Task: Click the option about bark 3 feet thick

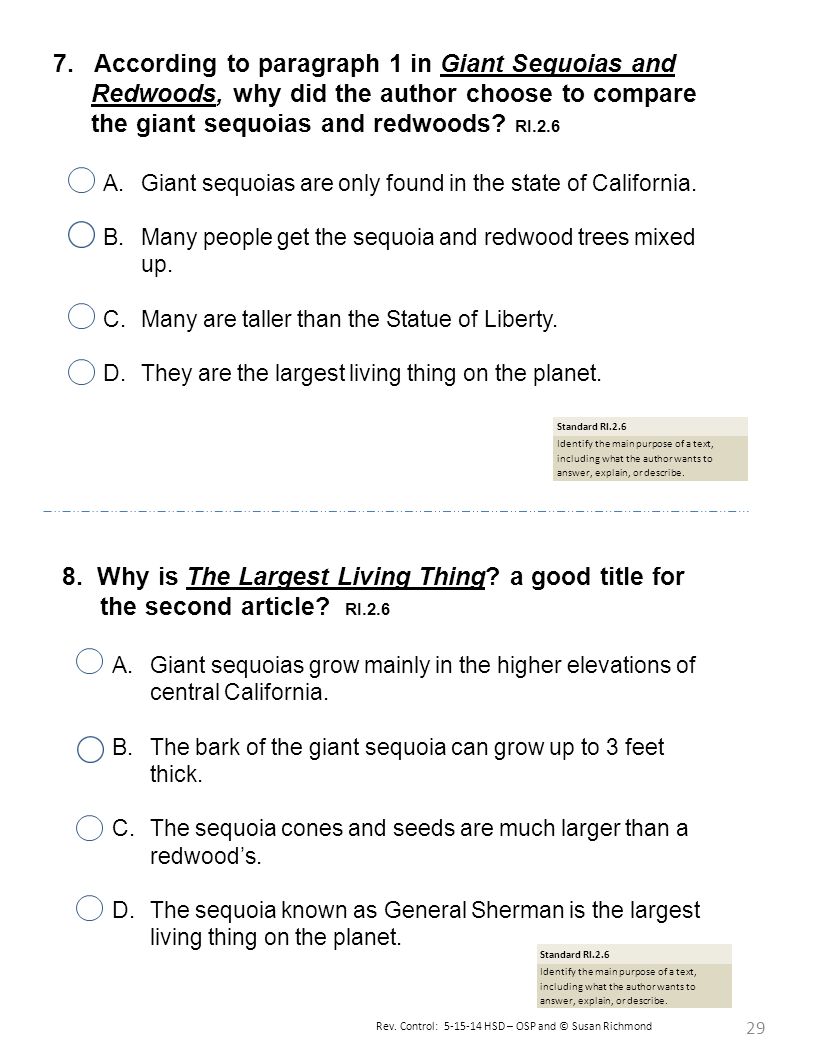Action: coord(407,760)
